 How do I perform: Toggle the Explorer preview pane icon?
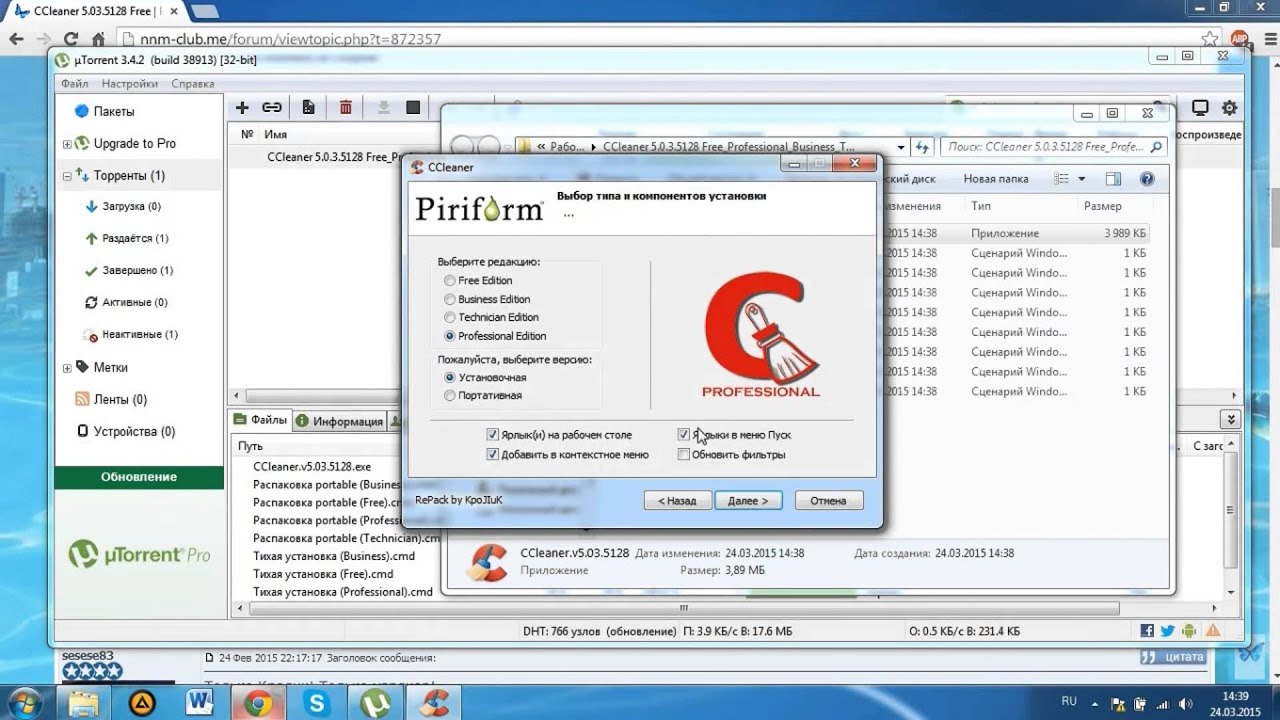point(1113,179)
